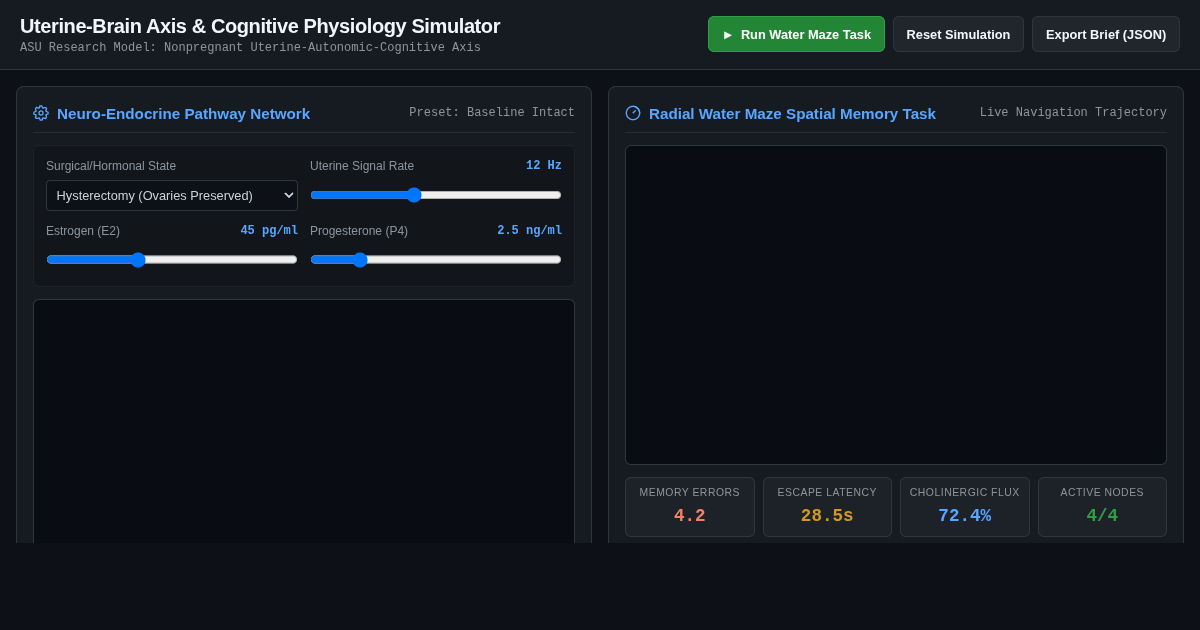Click the Uterine-Brain Axis simulator title
The image size is (1200, 630).
260,26
